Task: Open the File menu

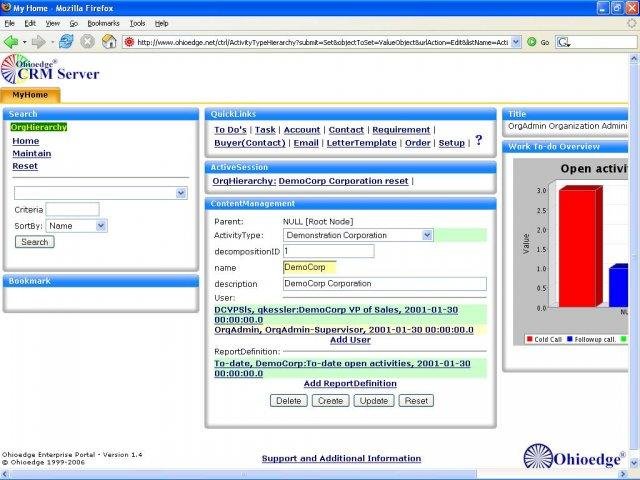Action: point(9,24)
